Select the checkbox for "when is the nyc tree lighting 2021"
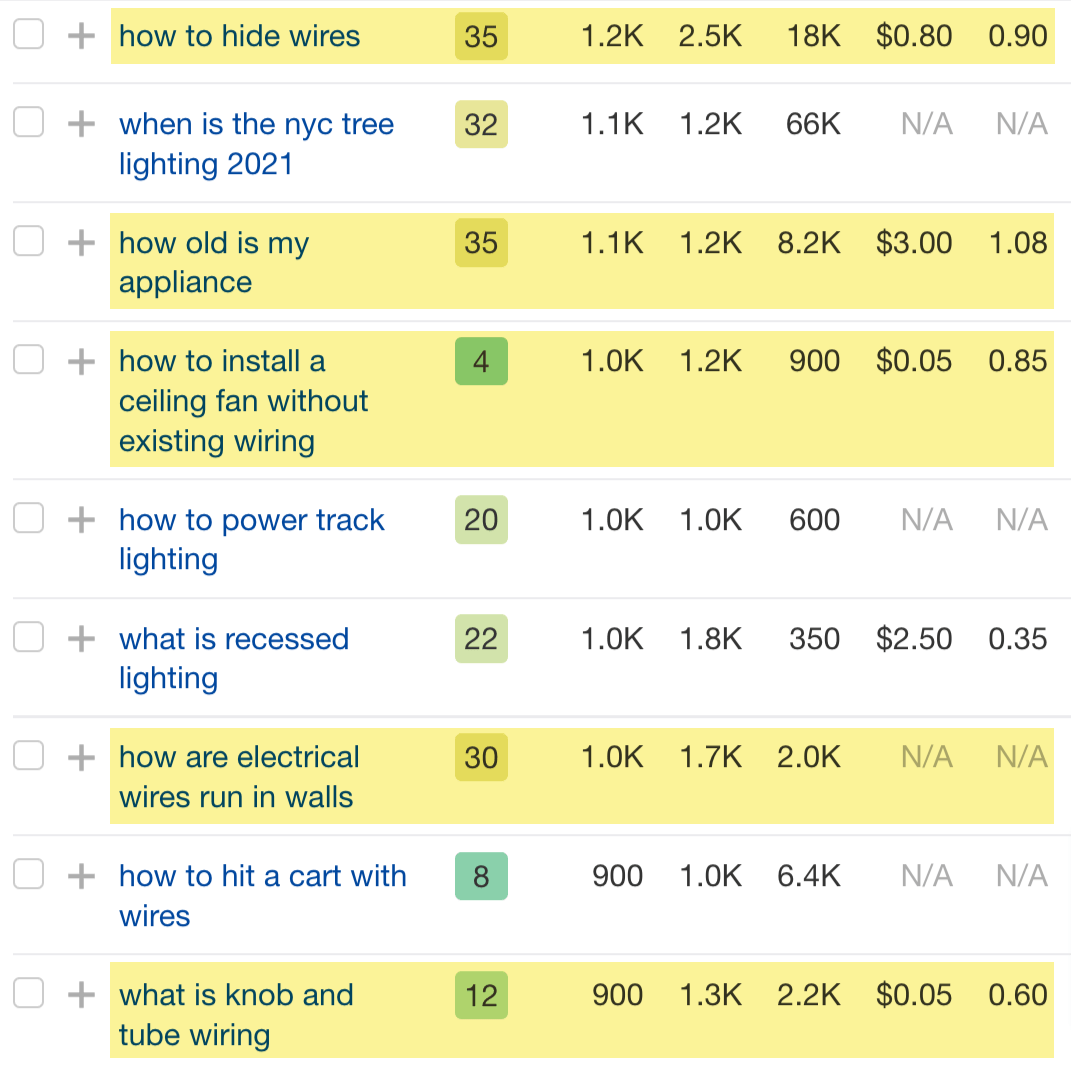 click(x=29, y=122)
